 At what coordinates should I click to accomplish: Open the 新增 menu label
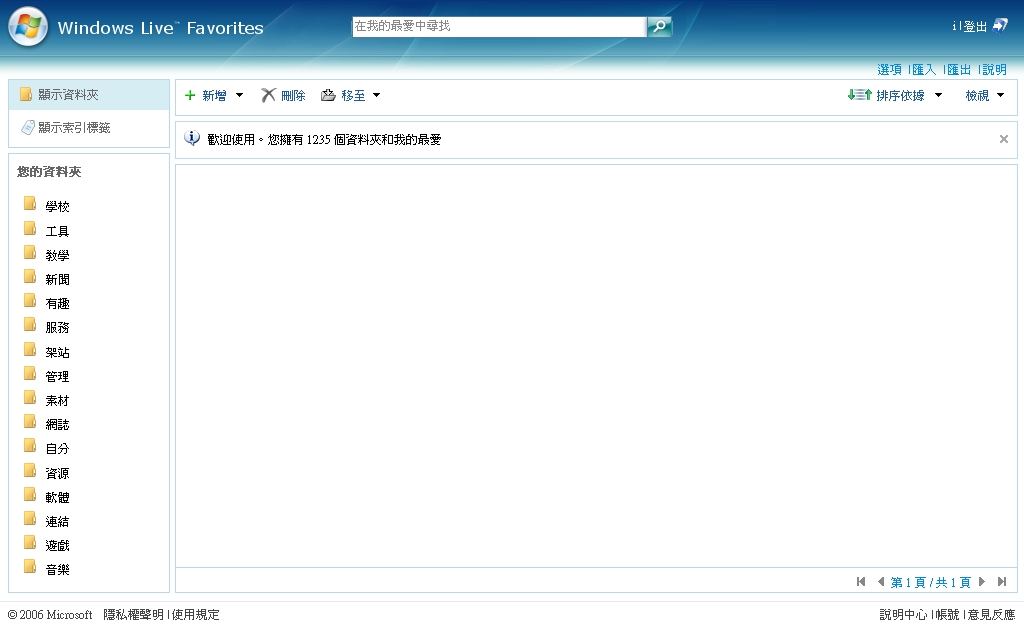(214, 96)
